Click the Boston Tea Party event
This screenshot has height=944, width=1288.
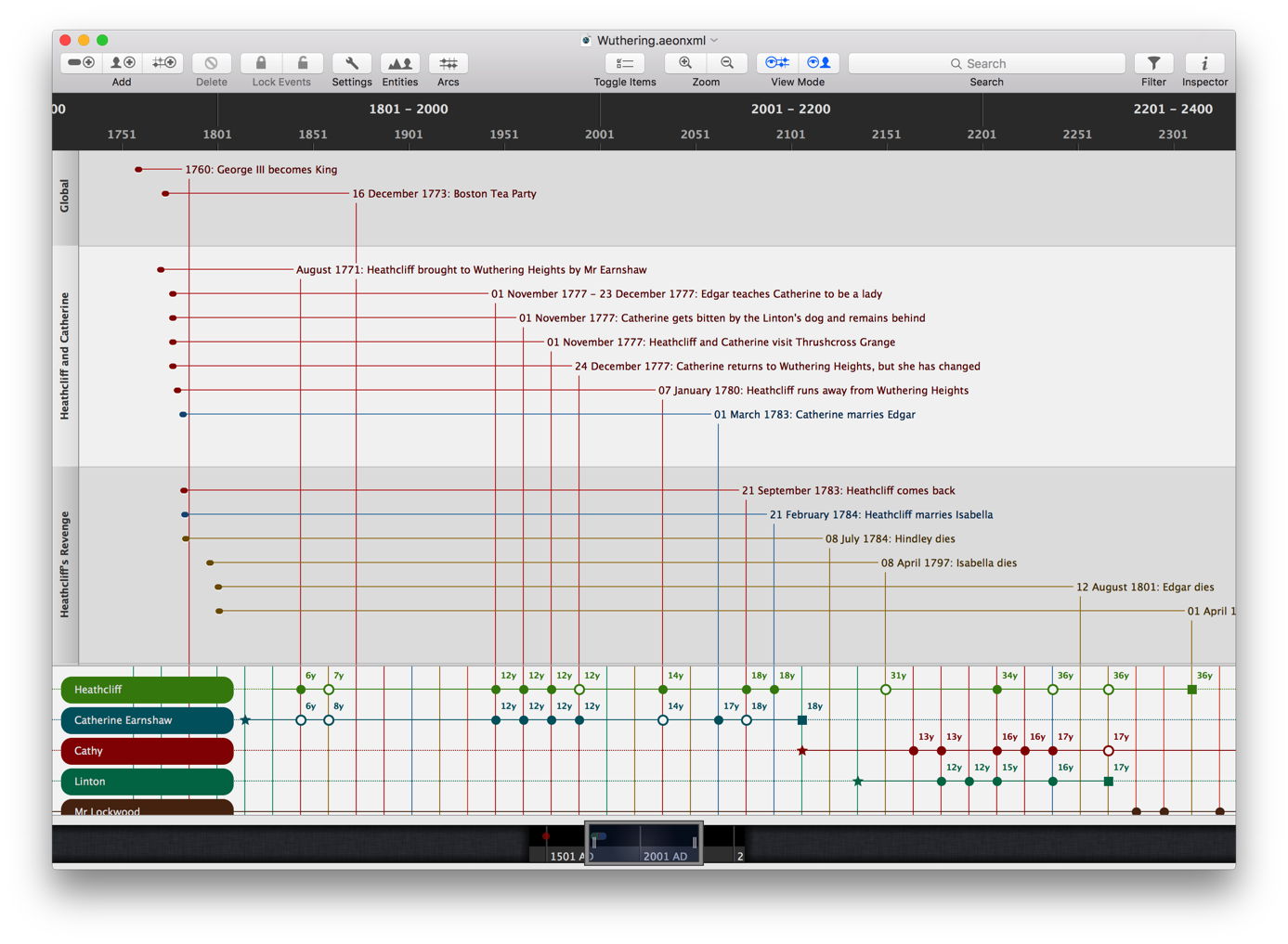pyautogui.click(x=444, y=194)
